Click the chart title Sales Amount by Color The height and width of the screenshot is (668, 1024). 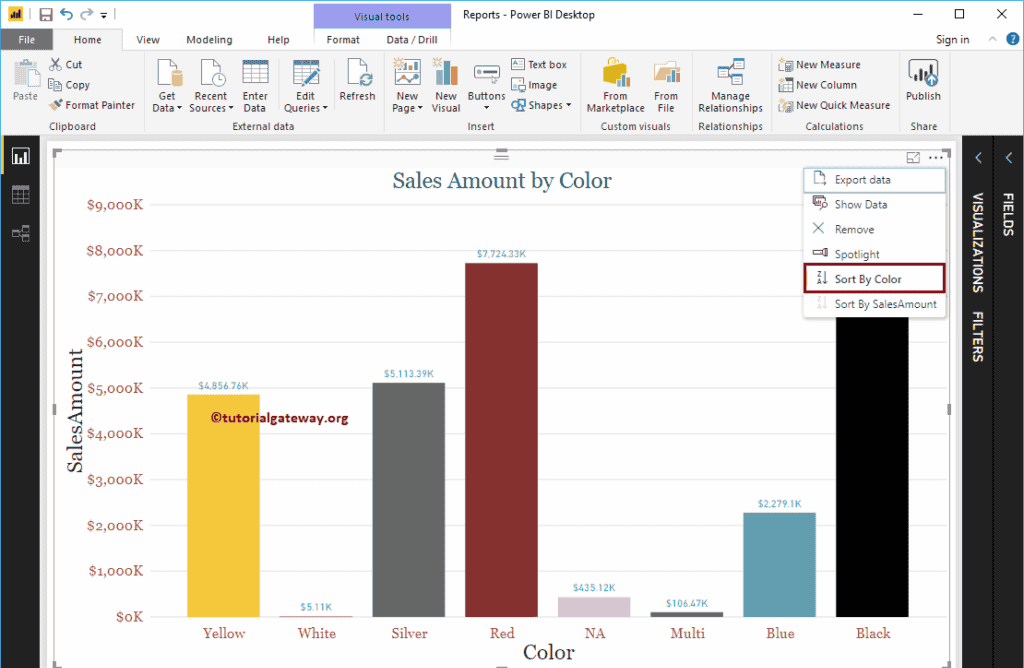pyautogui.click(x=502, y=180)
